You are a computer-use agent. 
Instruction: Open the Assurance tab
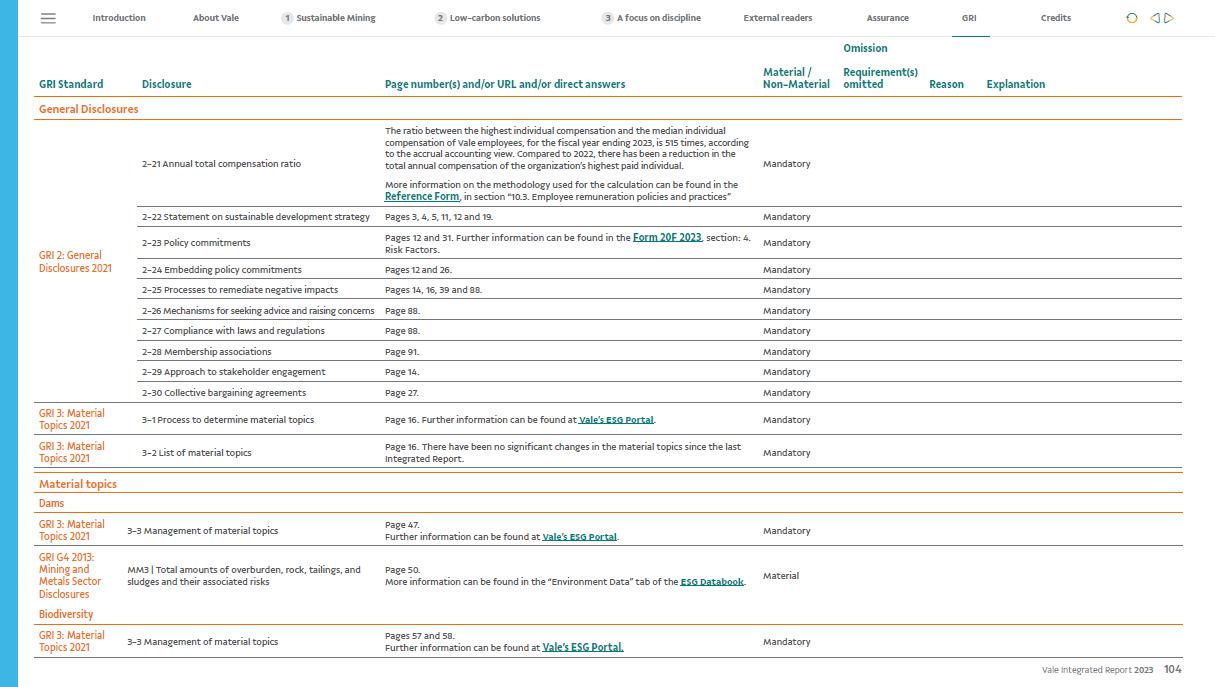pos(887,18)
